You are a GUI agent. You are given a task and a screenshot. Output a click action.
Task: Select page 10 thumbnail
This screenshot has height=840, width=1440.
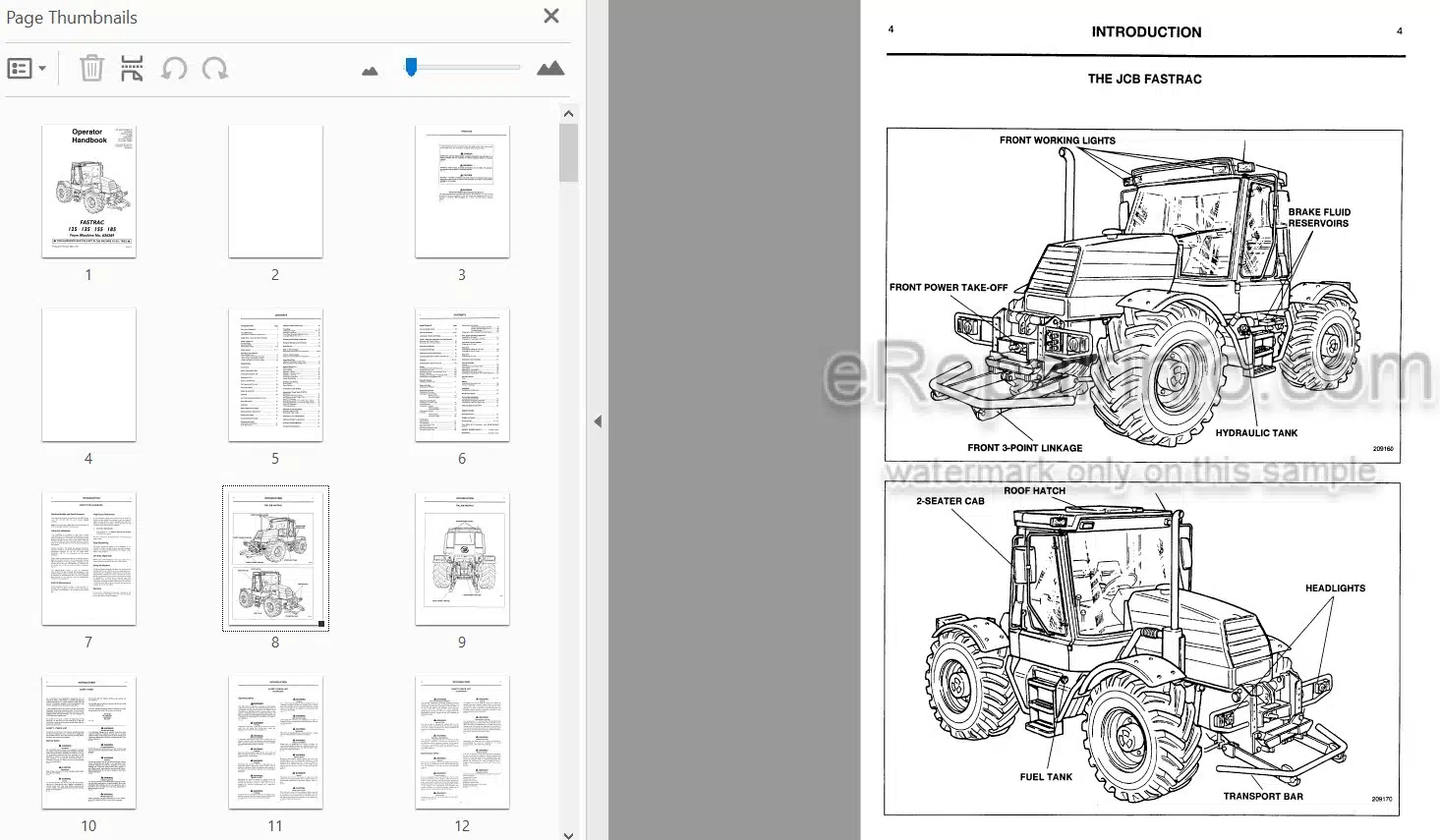coord(88,743)
